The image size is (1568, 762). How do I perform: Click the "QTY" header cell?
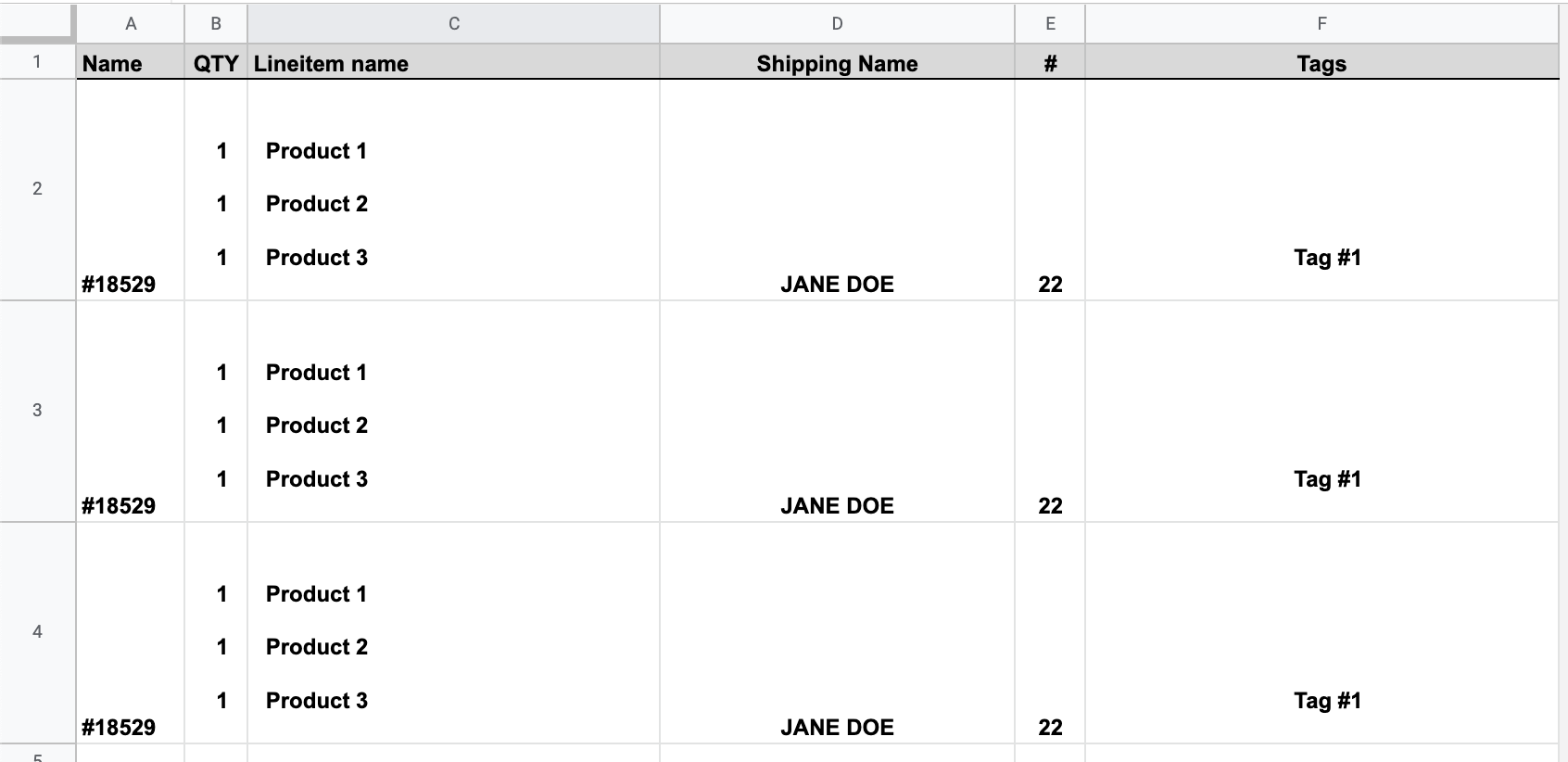click(216, 63)
